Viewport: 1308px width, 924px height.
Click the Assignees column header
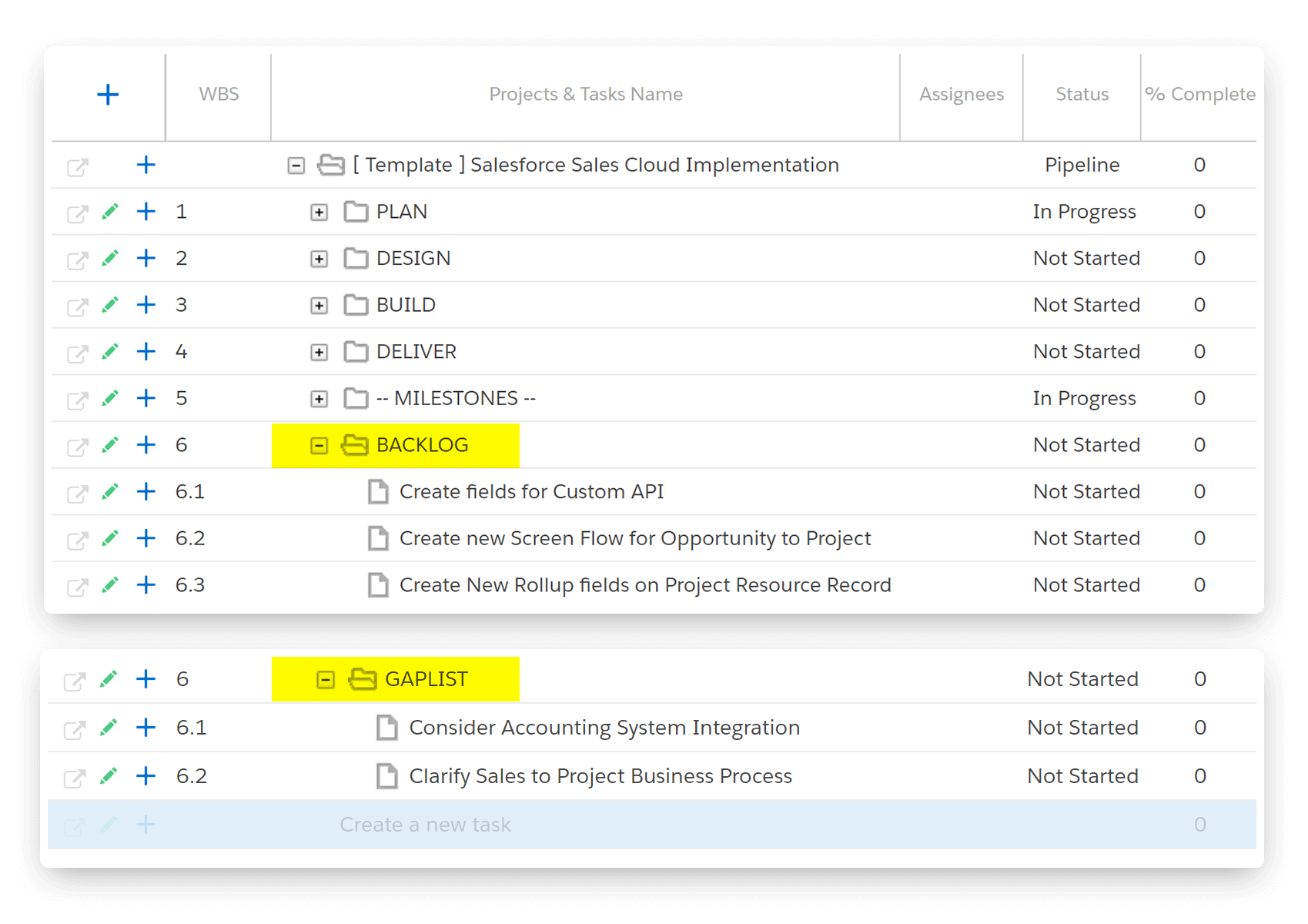click(x=962, y=95)
